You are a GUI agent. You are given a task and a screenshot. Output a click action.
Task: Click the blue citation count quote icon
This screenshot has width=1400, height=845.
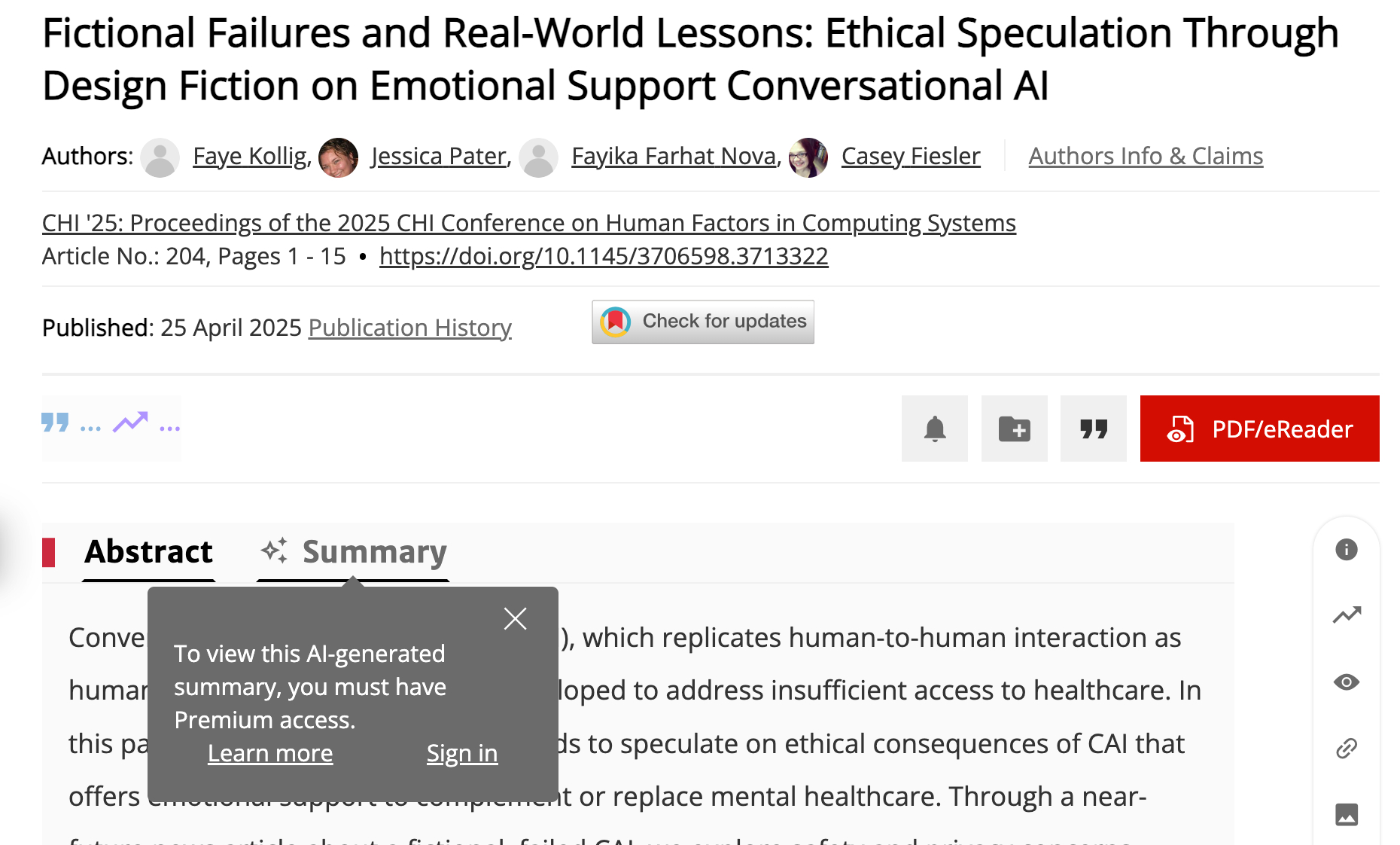coord(55,422)
